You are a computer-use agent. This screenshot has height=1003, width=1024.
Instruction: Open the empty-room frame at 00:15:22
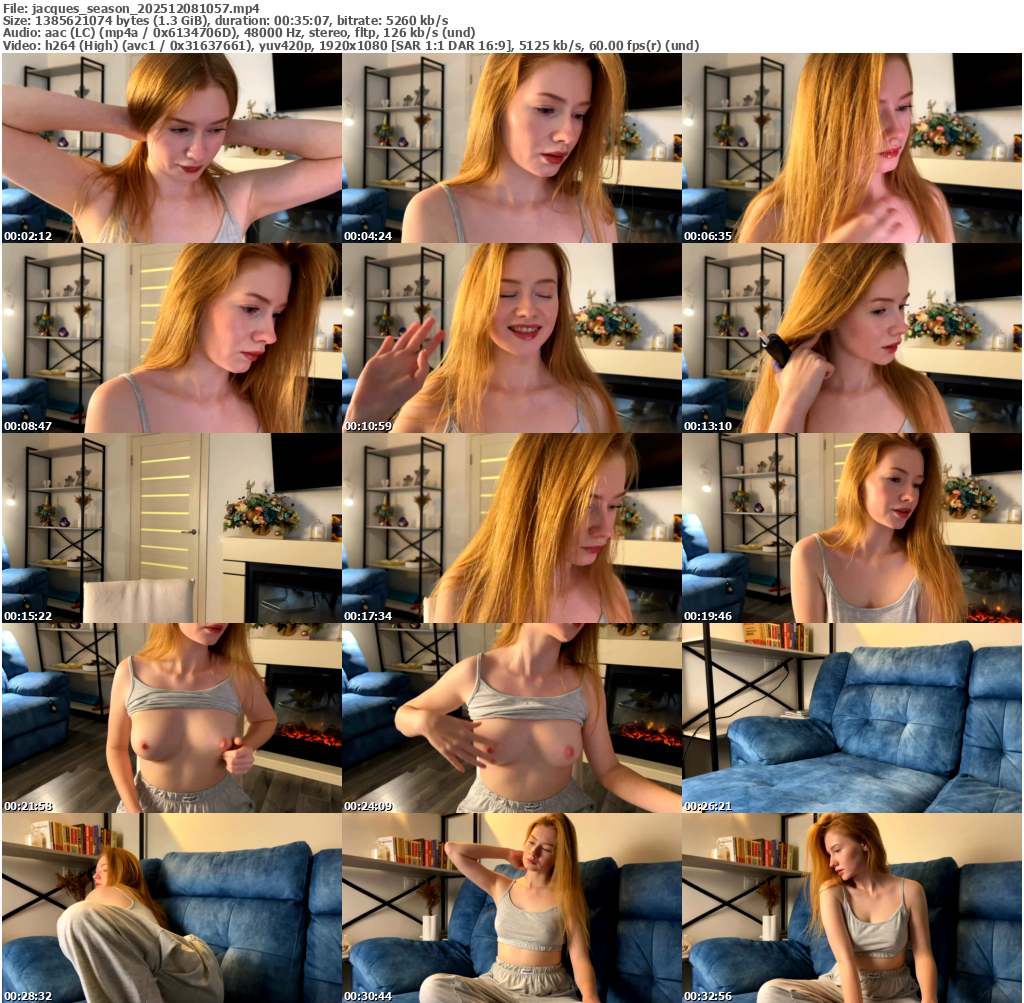(172, 528)
